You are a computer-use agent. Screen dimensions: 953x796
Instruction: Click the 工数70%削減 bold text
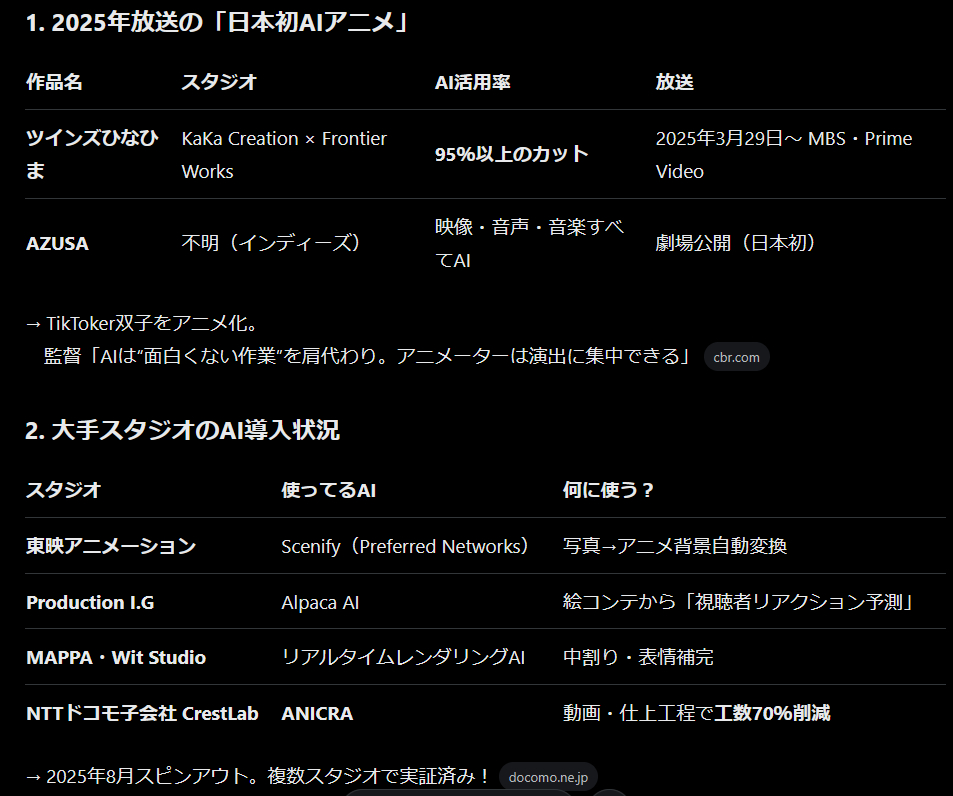772,713
